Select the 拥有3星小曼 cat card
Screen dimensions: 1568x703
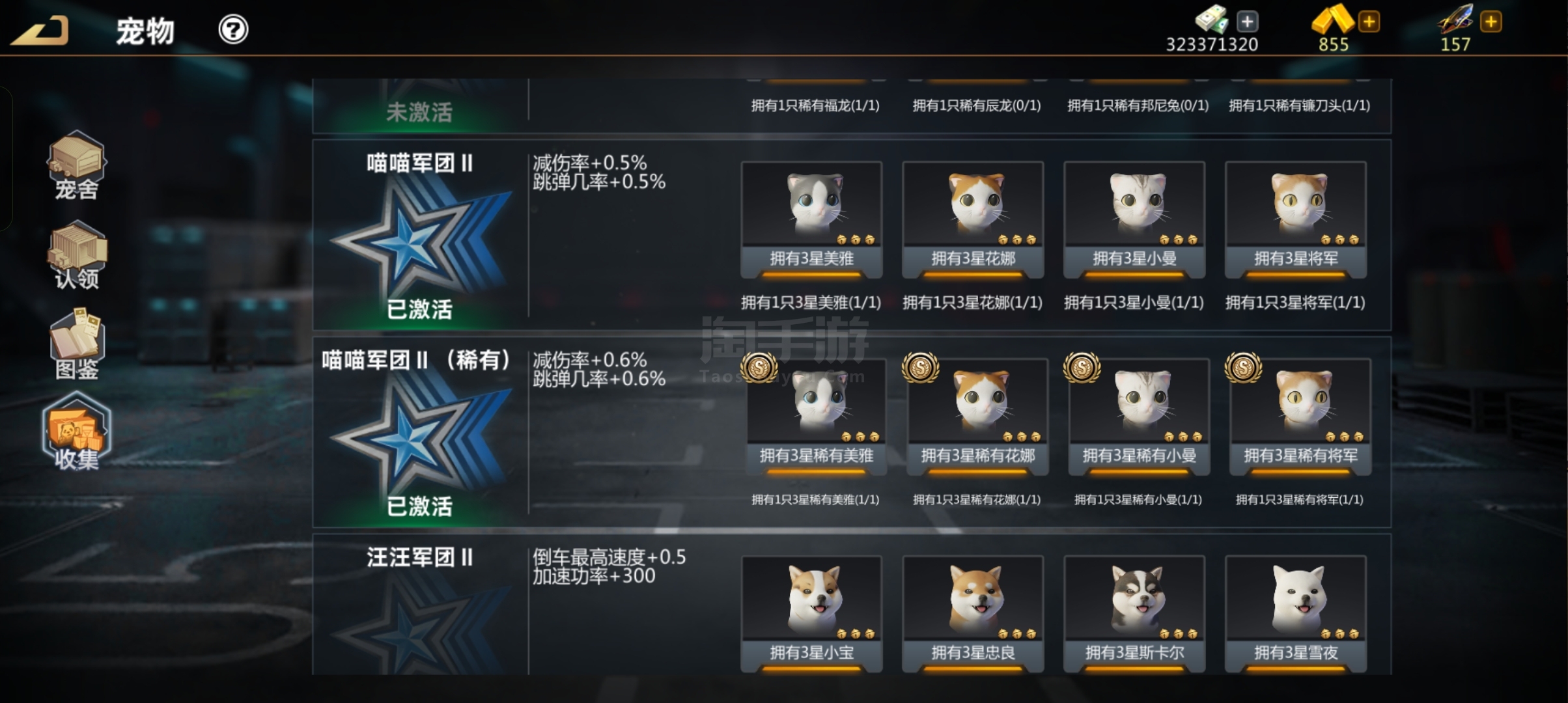(1134, 220)
